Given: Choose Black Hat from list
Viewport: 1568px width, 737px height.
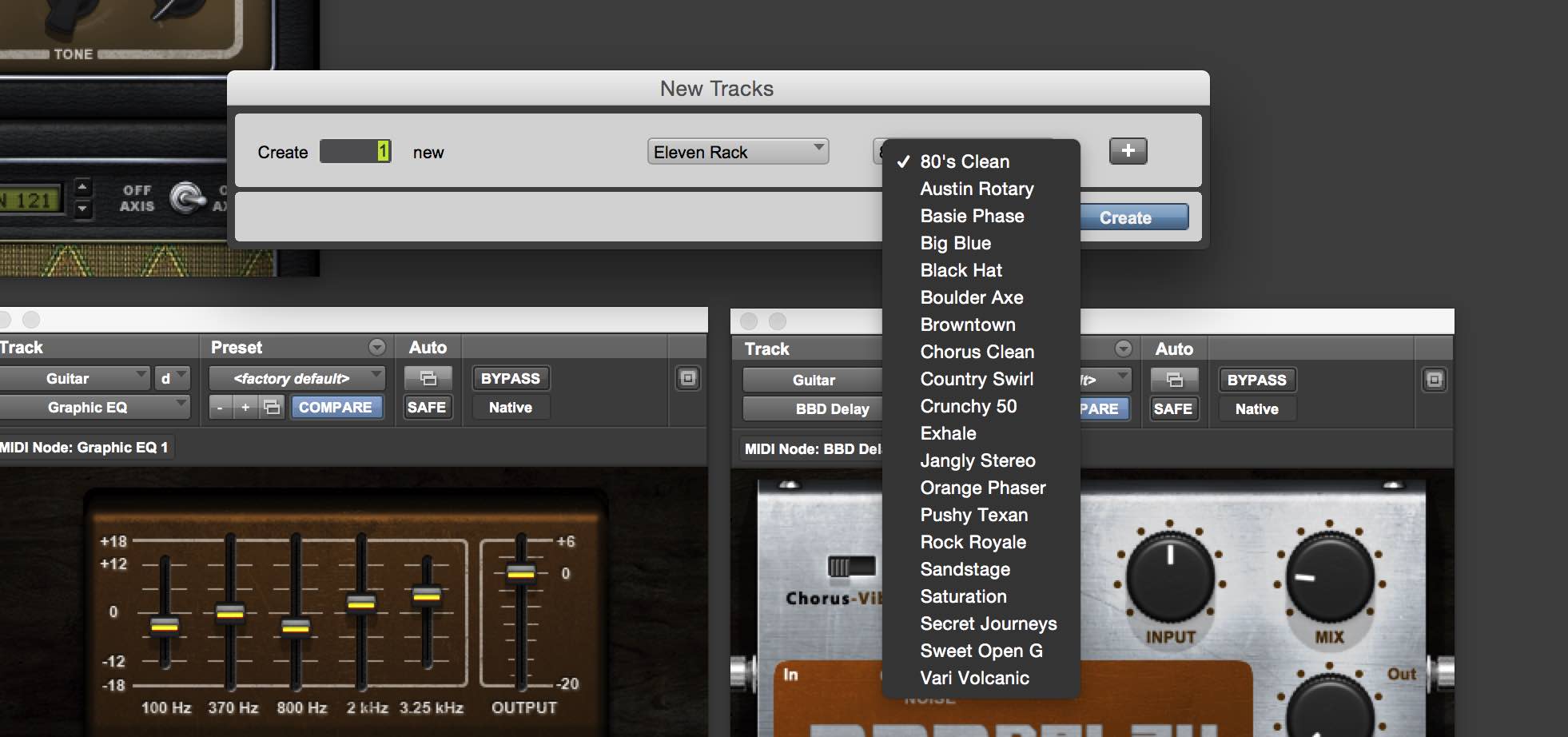Looking at the screenshot, I should pyautogui.click(x=981, y=270).
